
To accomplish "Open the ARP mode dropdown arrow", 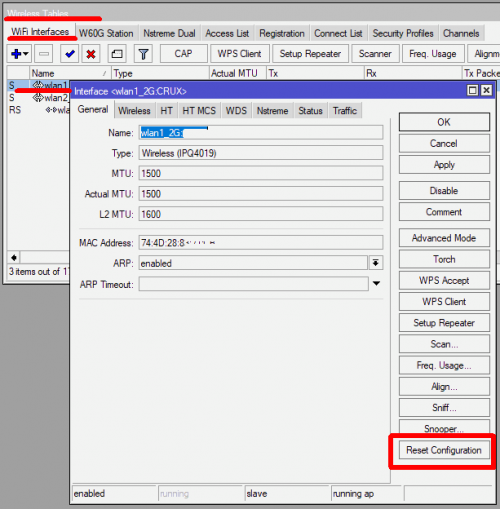I will coord(376,263).
